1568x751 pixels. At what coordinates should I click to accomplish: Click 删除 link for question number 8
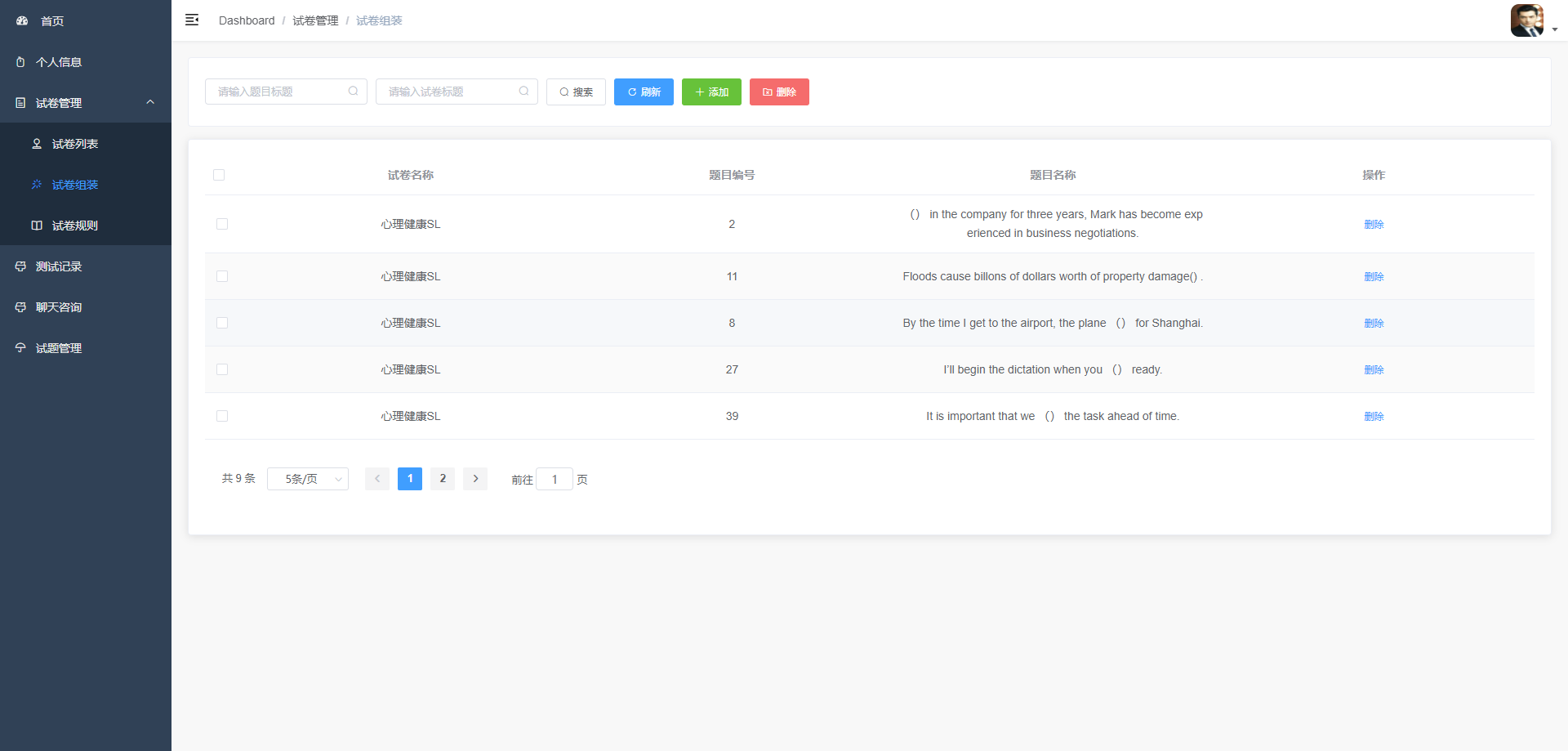tap(1374, 323)
